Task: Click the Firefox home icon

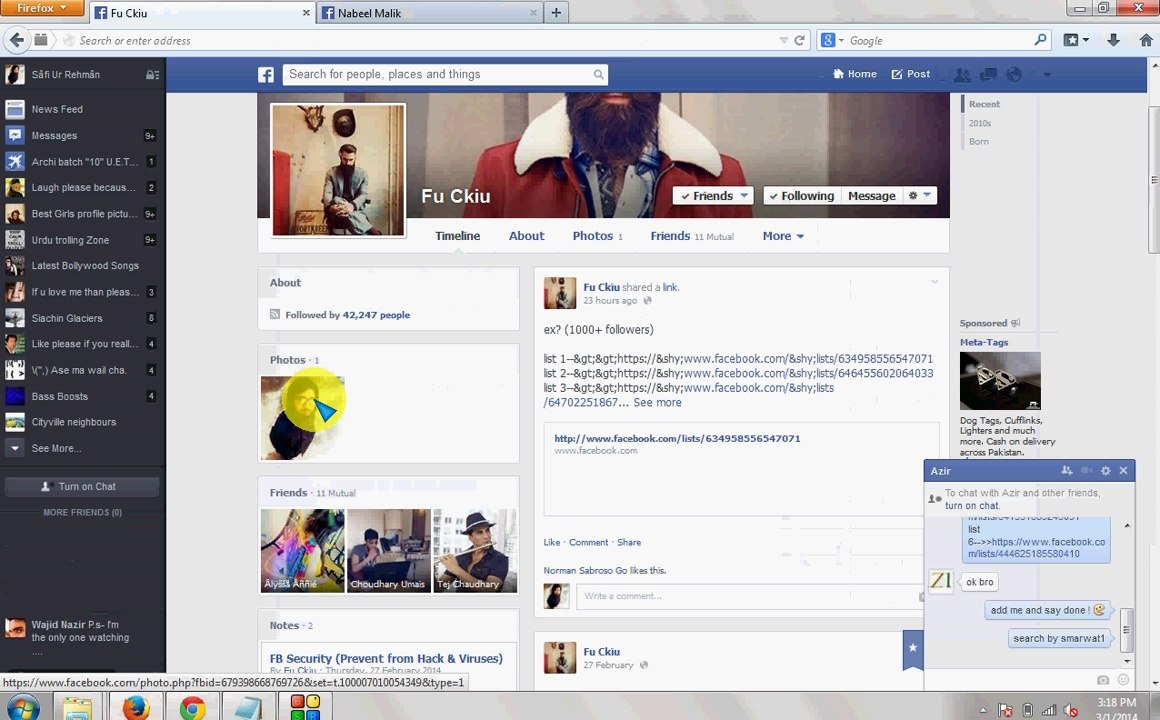Action: point(1146,40)
